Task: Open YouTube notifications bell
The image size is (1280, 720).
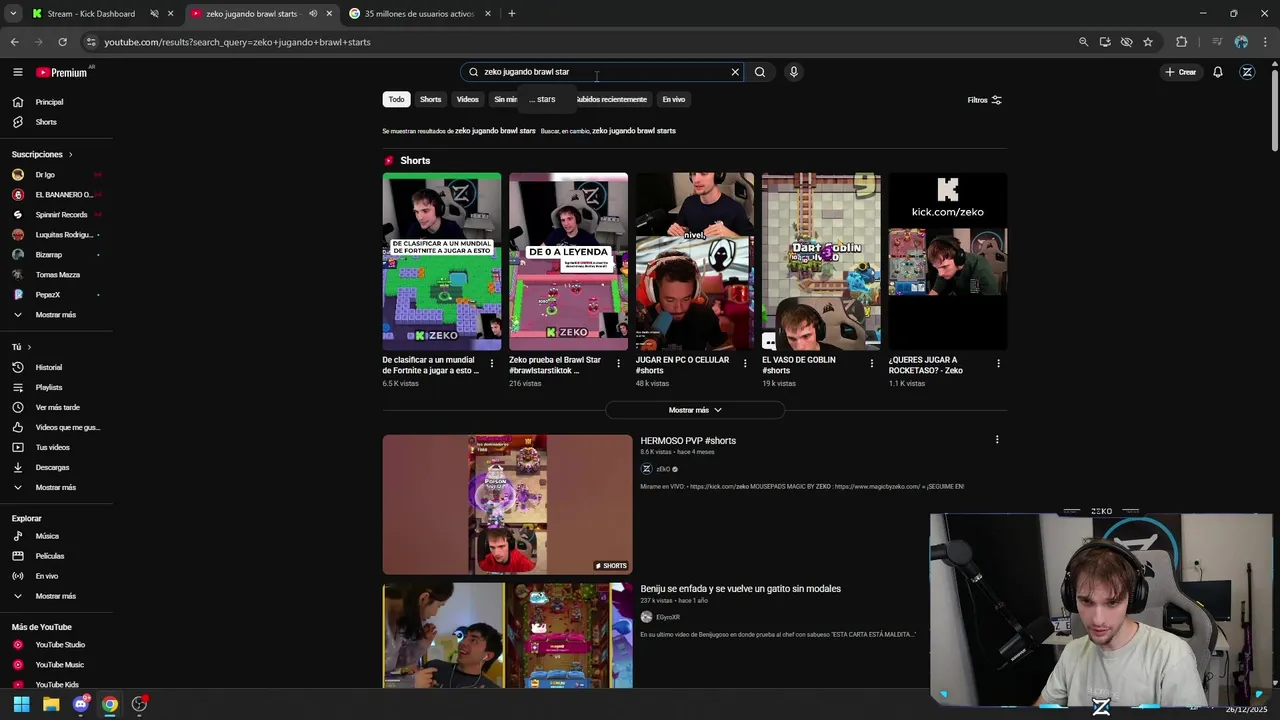Action: click(x=1218, y=72)
